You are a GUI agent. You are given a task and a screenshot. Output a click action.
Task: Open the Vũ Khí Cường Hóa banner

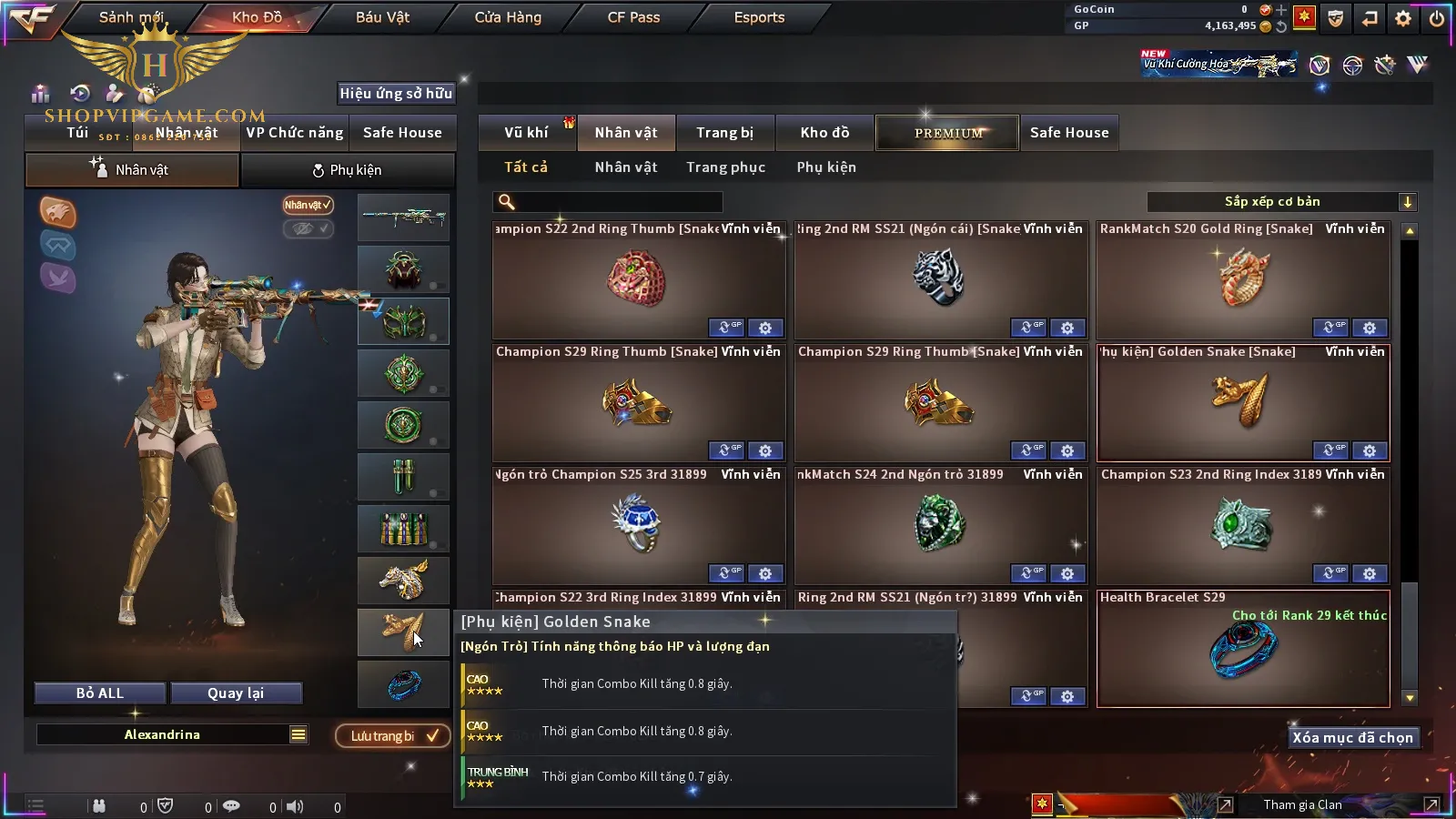1219,64
